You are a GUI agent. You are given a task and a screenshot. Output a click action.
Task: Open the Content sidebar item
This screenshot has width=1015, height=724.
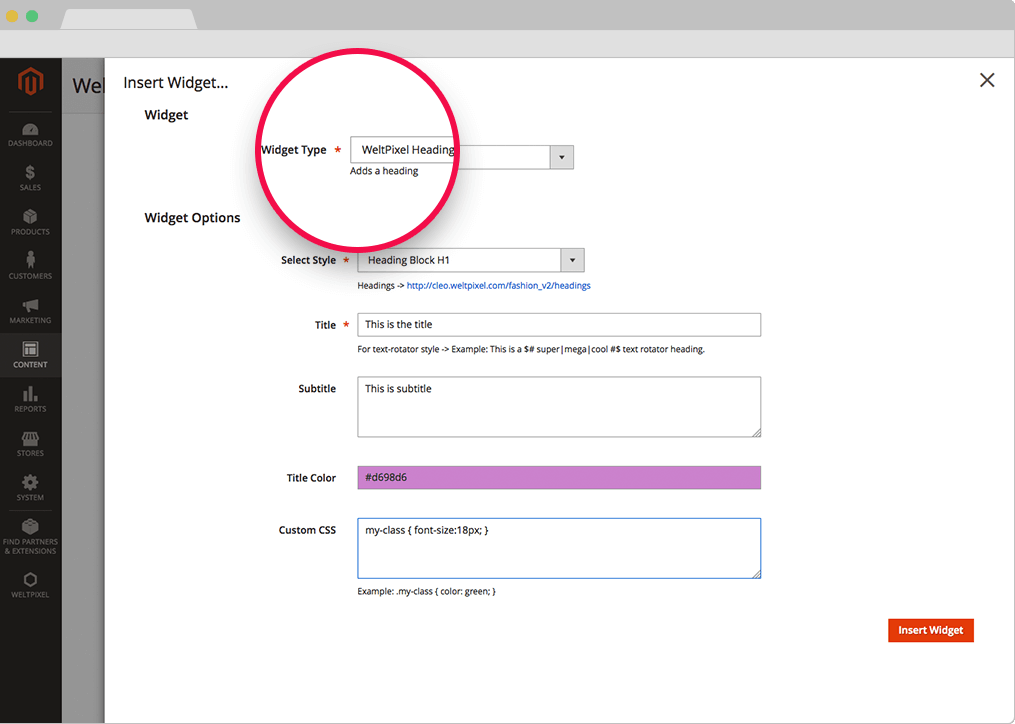click(30, 355)
